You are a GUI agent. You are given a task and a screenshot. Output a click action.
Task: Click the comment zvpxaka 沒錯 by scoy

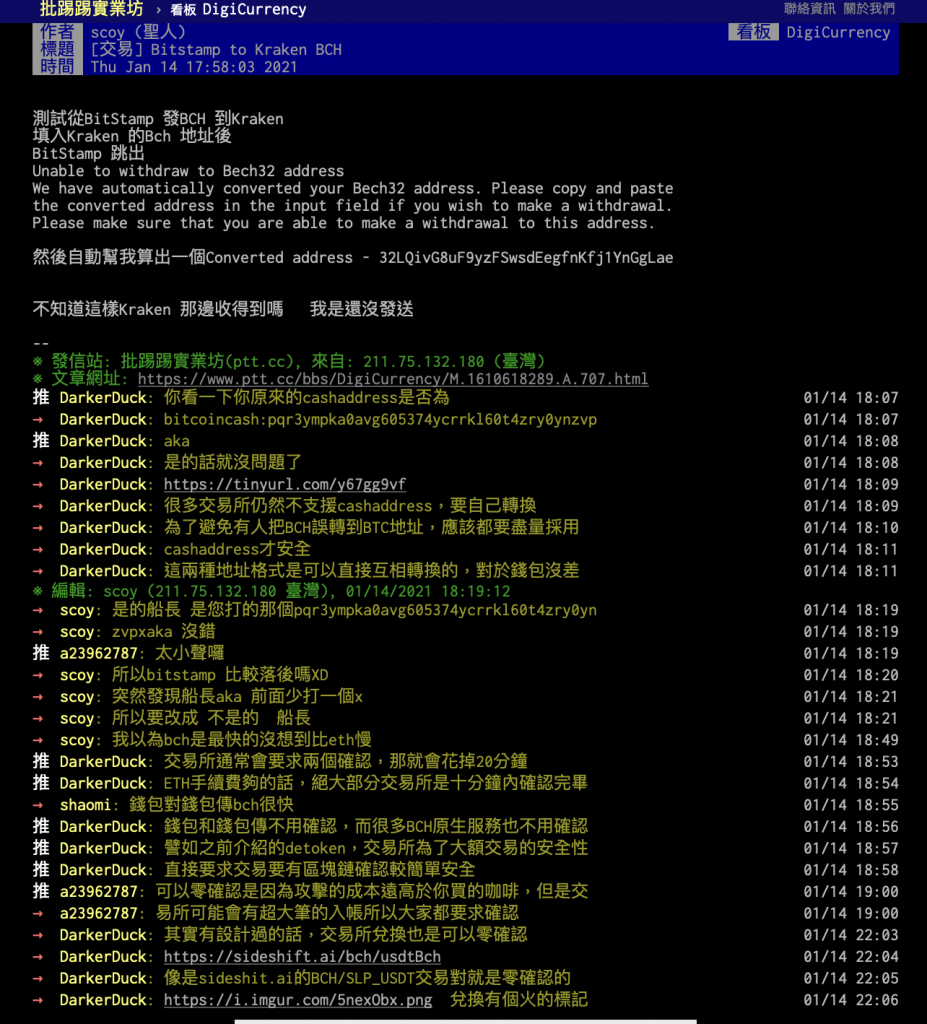[x=163, y=632]
